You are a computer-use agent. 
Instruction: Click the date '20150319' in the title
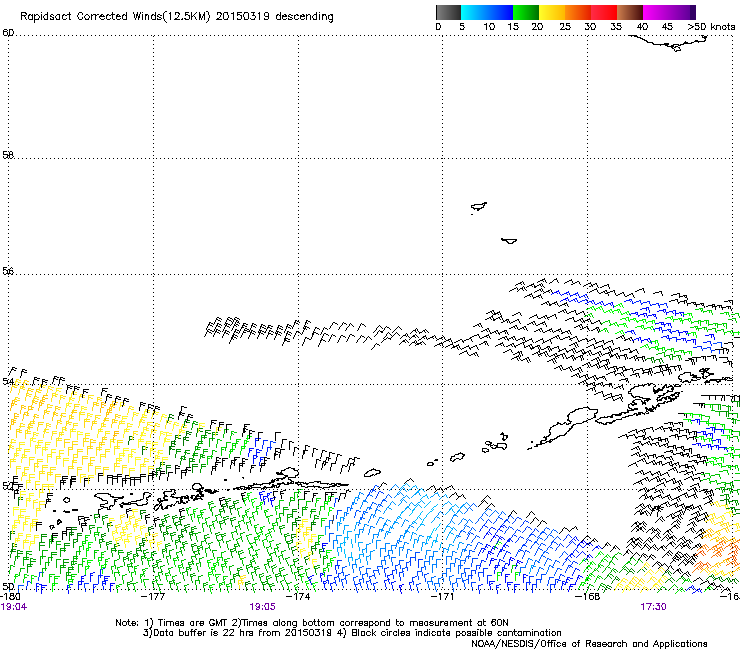[243, 16]
